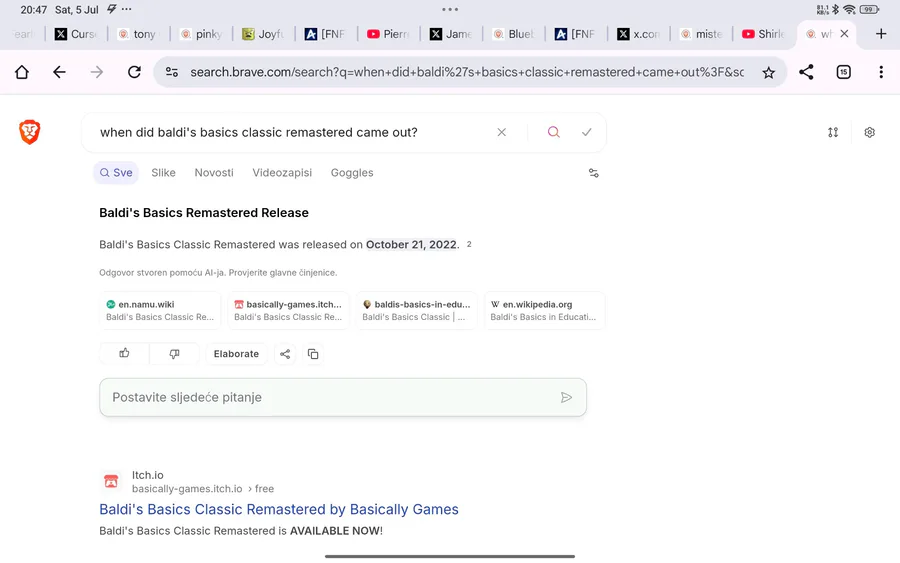This screenshot has height=563, width=900.
Task: Close the current search tab
Action: coord(844,34)
